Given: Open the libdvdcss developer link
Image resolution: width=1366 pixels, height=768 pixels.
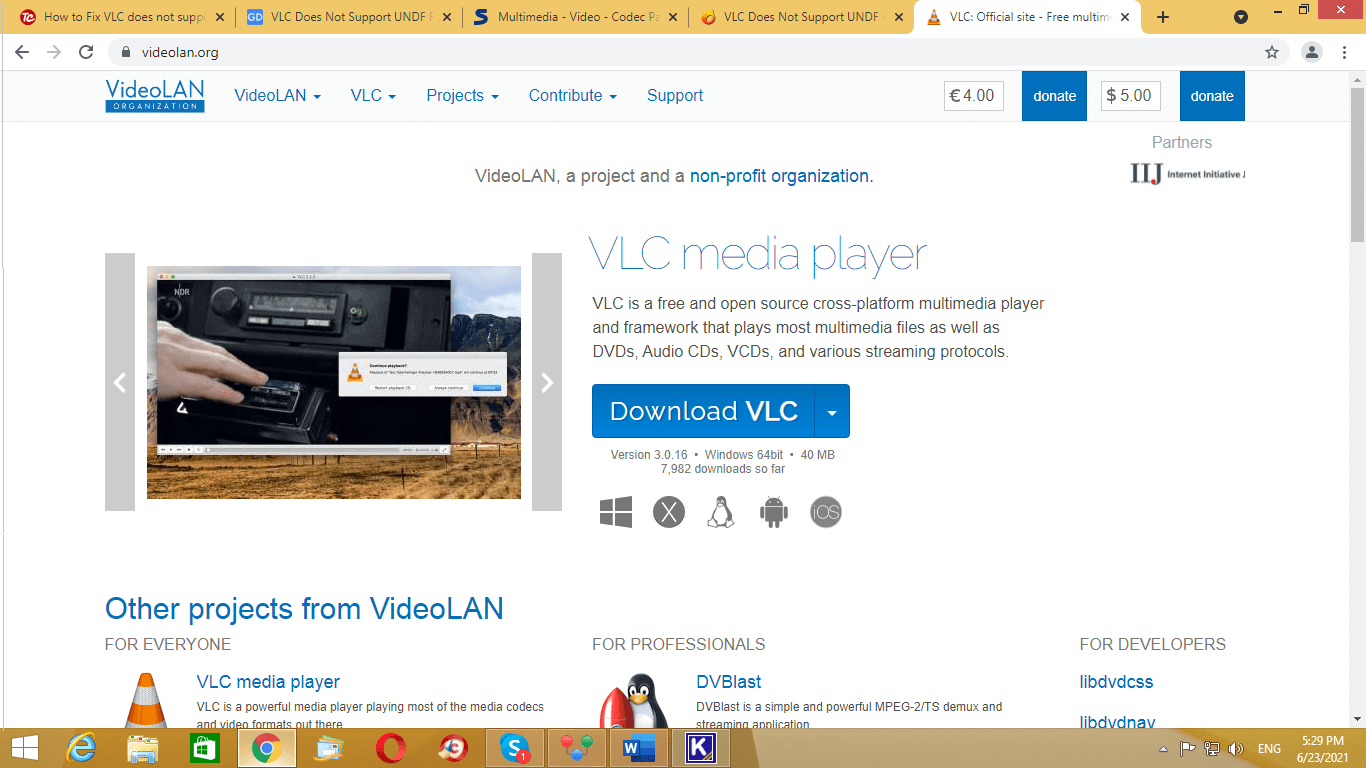Looking at the screenshot, I should [x=1116, y=682].
